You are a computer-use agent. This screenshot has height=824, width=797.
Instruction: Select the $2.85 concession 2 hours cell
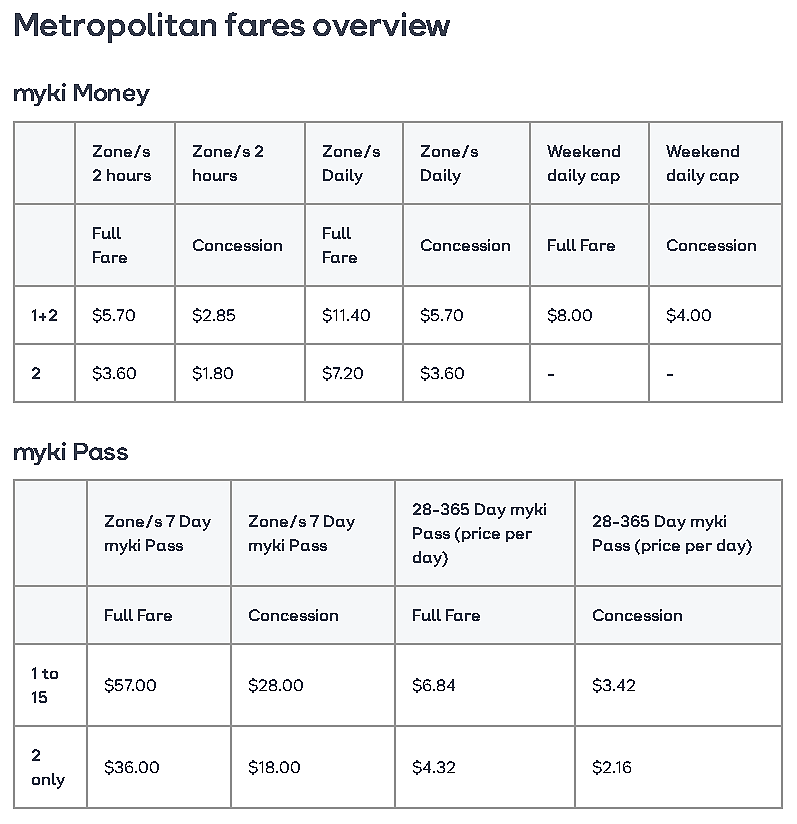click(240, 315)
